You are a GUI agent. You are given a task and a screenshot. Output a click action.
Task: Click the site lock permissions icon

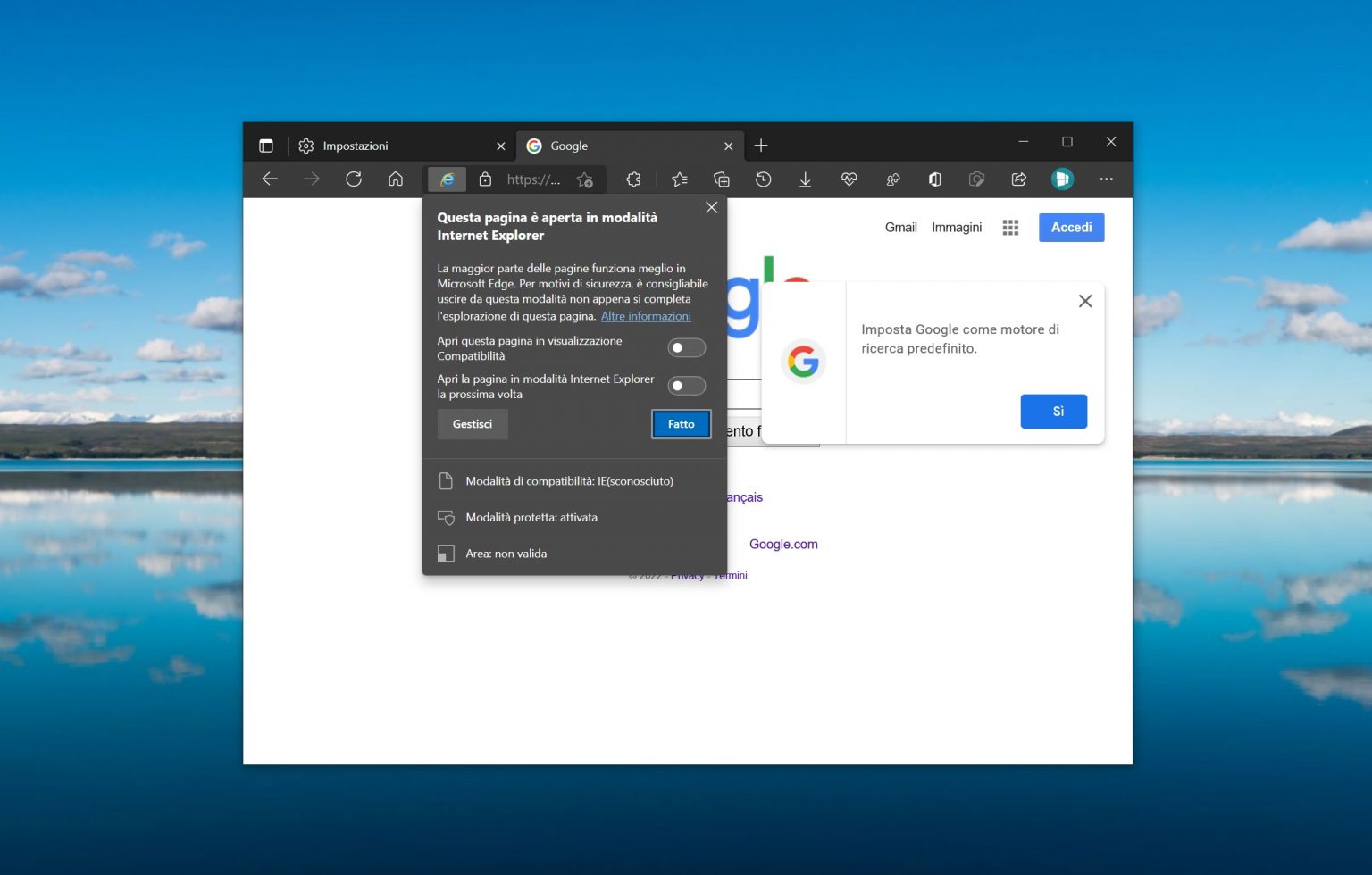[485, 179]
